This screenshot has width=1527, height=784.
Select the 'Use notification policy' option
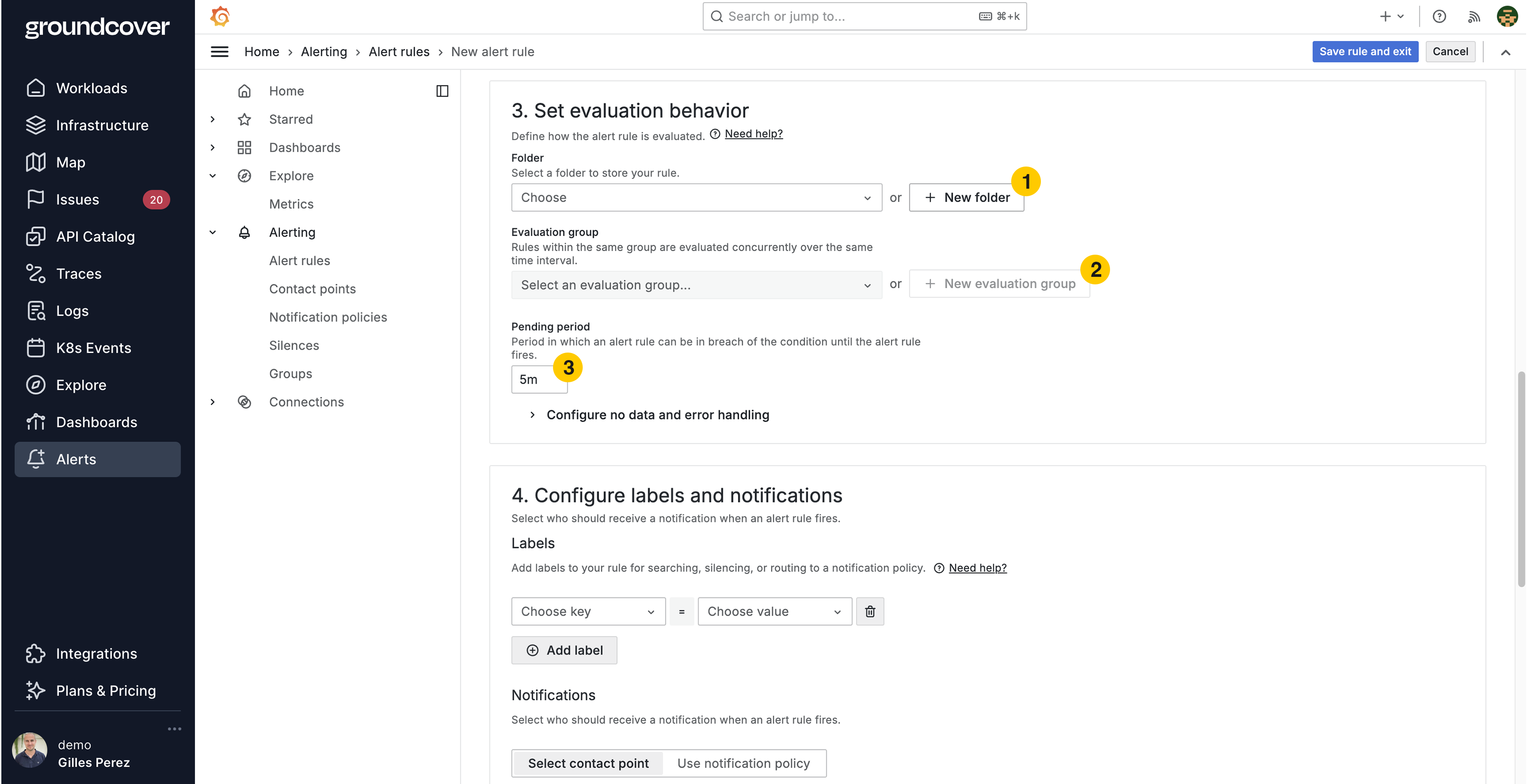coord(744,763)
